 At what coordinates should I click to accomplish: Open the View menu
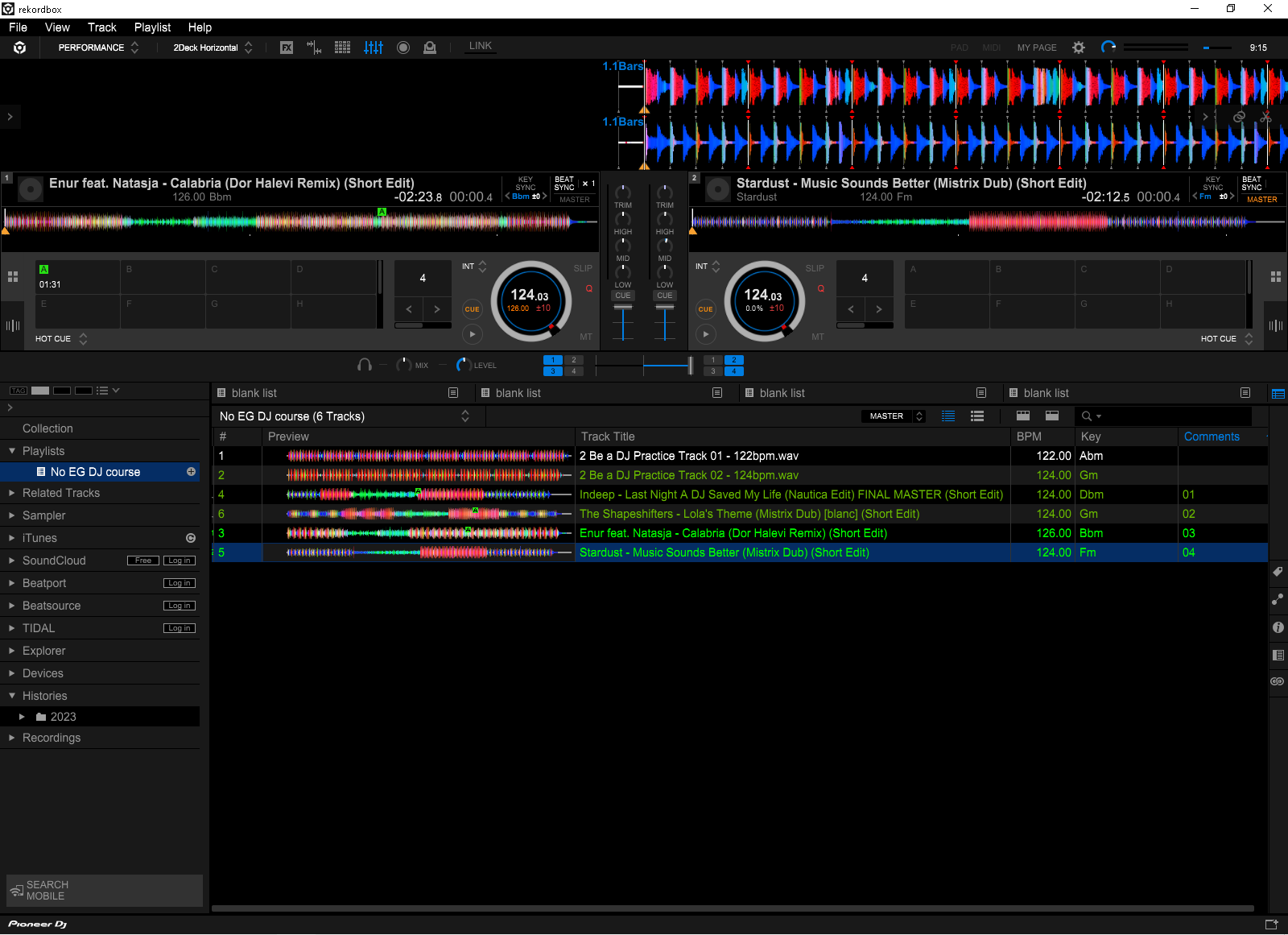click(x=57, y=27)
